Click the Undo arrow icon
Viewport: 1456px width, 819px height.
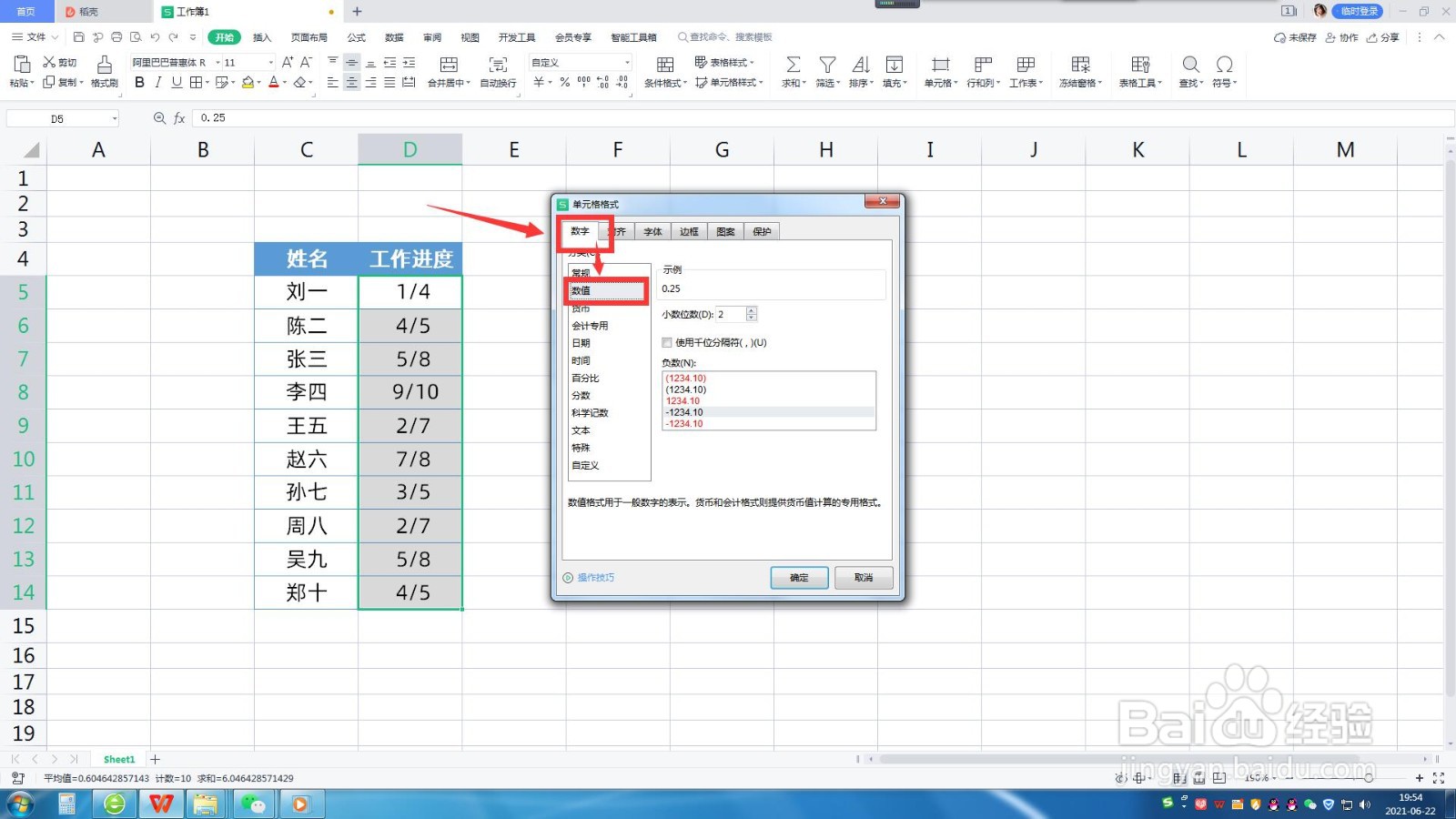coord(155,37)
